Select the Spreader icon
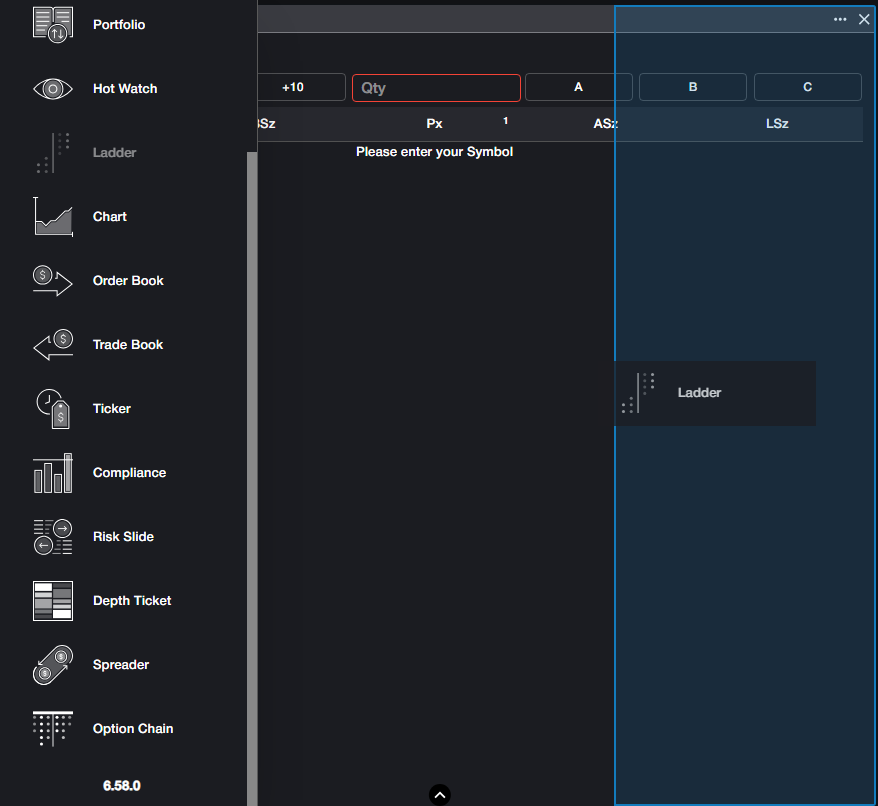The image size is (878, 806). pyautogui.click(x=53, y=665)
